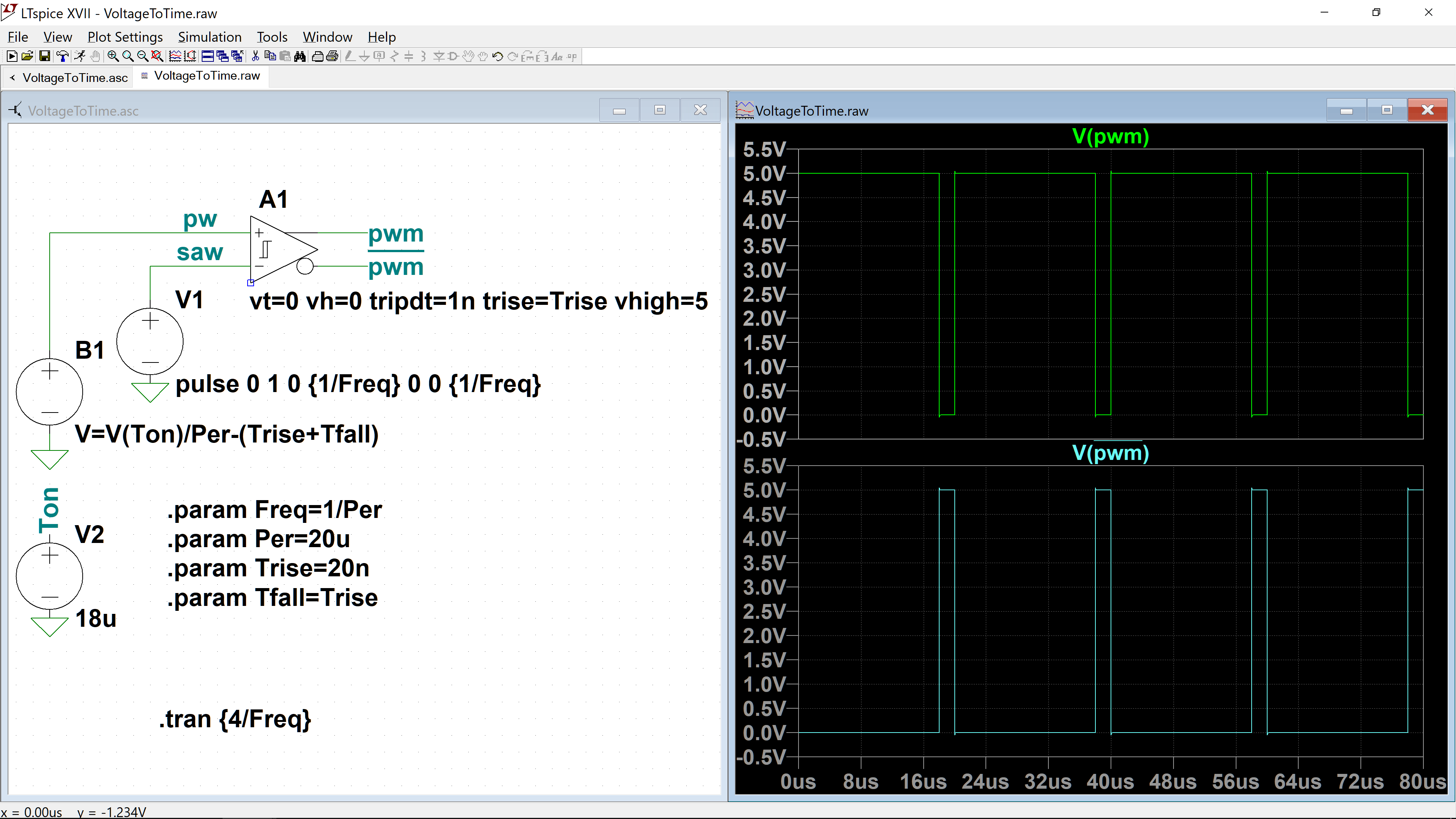Save using the floppy disk icon
Screen dimensions: 1456x819
(45, 56)
